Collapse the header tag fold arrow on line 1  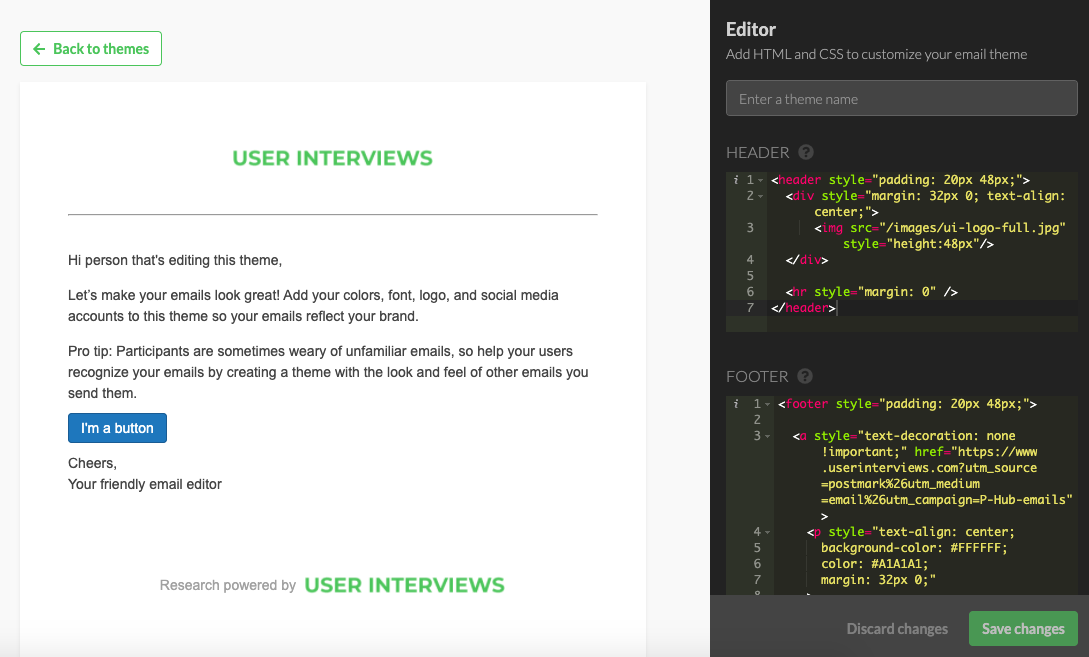[x=759, y=180]
